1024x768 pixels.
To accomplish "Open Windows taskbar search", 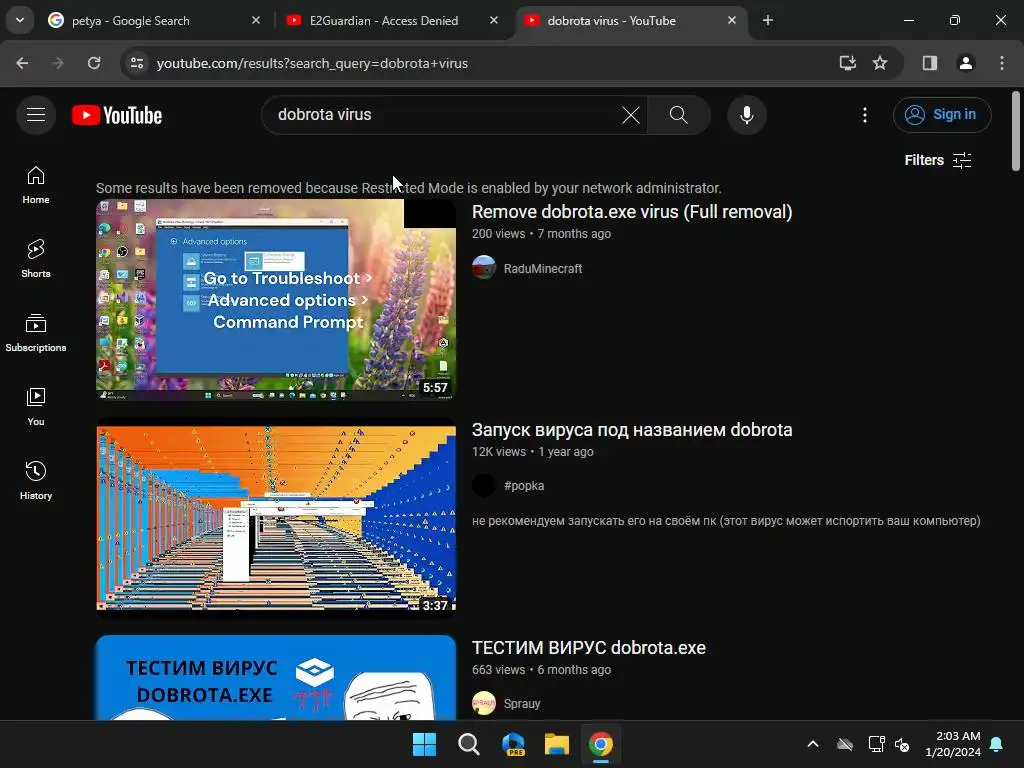I will (x=468, y=744).
